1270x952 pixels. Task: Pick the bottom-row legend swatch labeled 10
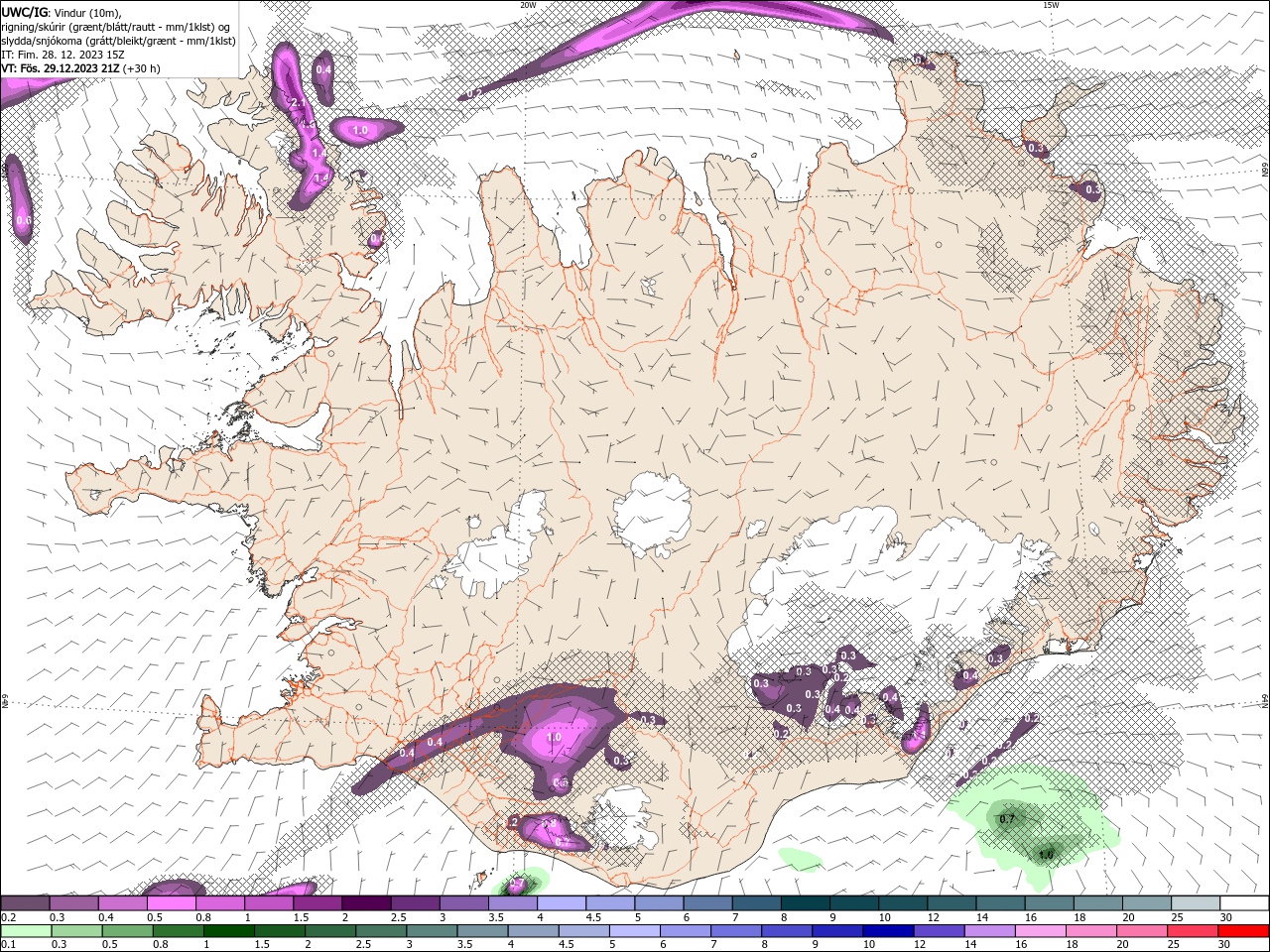(x=889, y=931)
